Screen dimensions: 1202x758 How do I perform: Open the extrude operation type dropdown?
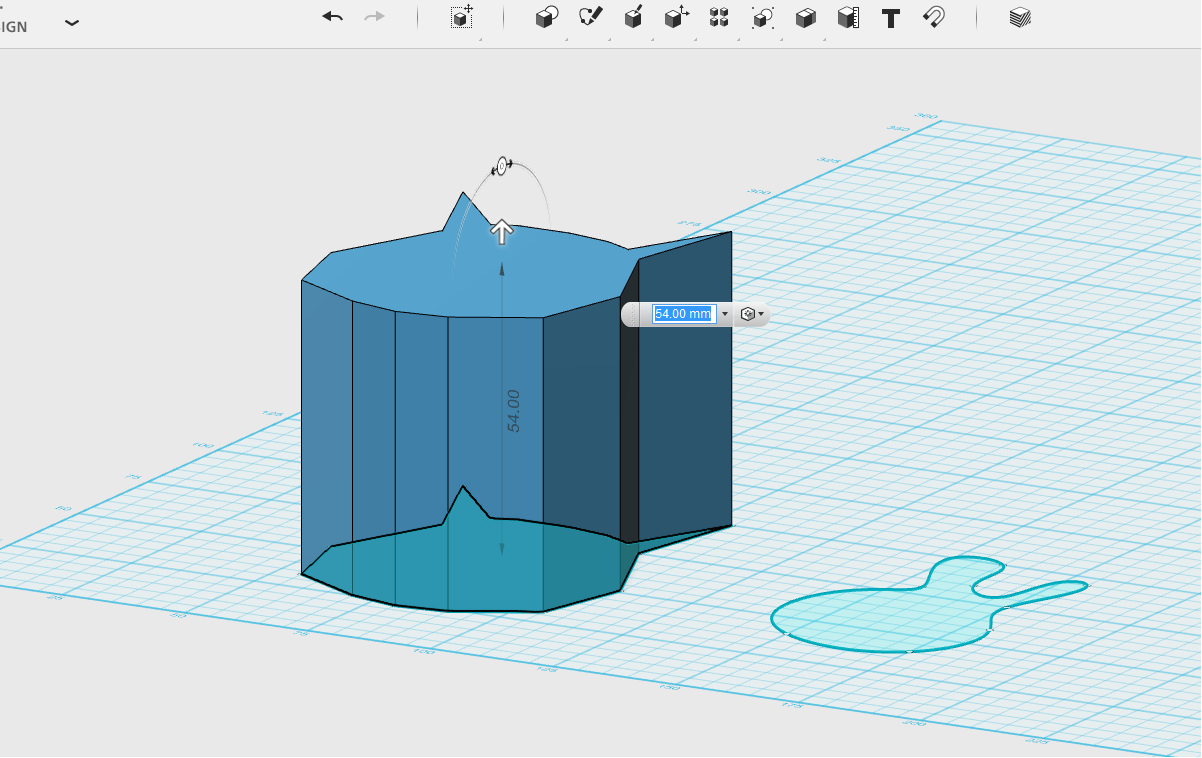pyautogui.click(x=752, y=314)
